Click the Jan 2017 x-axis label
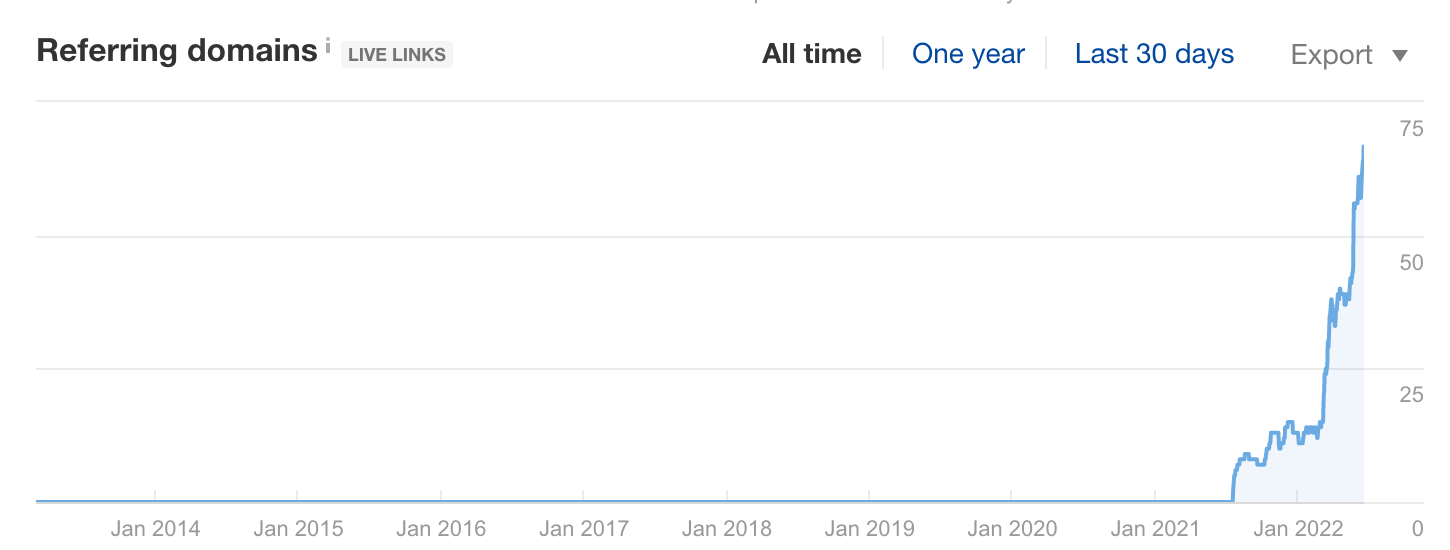The width and height of the screenshot is (1450, 550). tap(584, 529)
